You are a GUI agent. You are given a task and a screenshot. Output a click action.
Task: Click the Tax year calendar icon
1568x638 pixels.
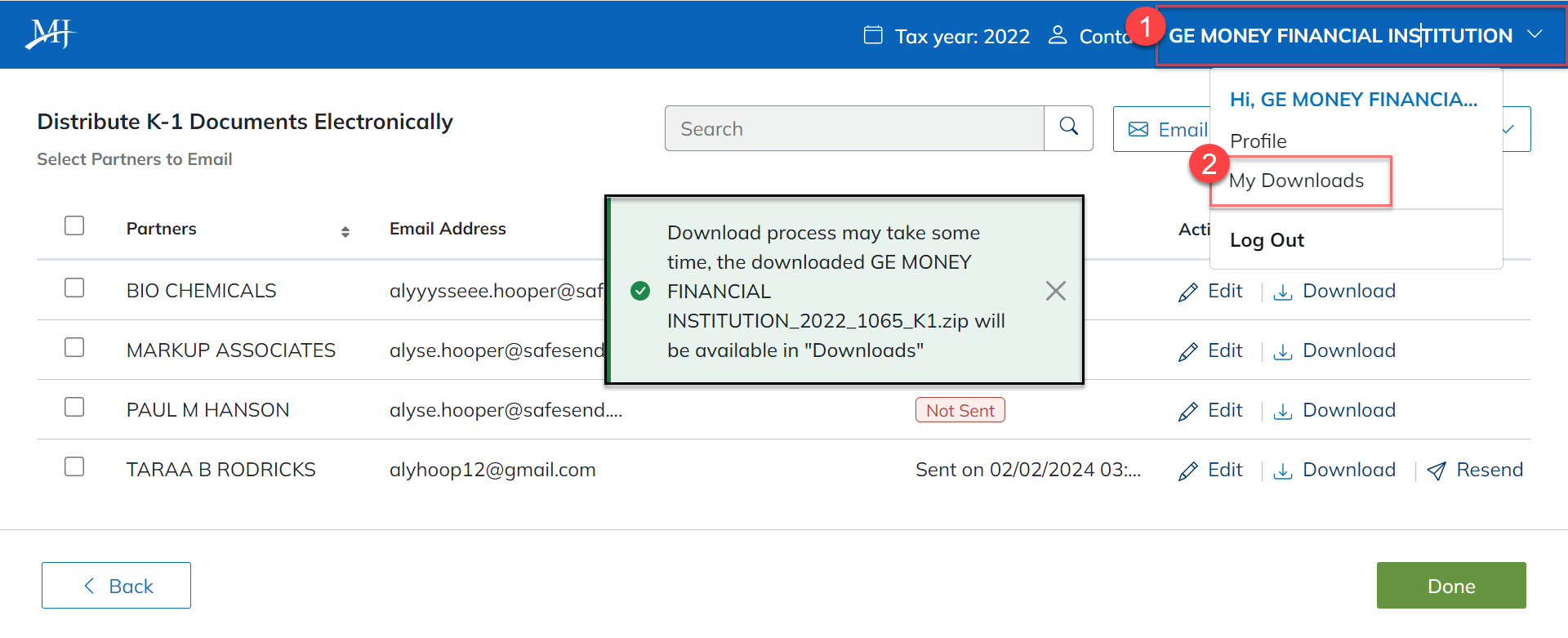(x=873, y=35)
